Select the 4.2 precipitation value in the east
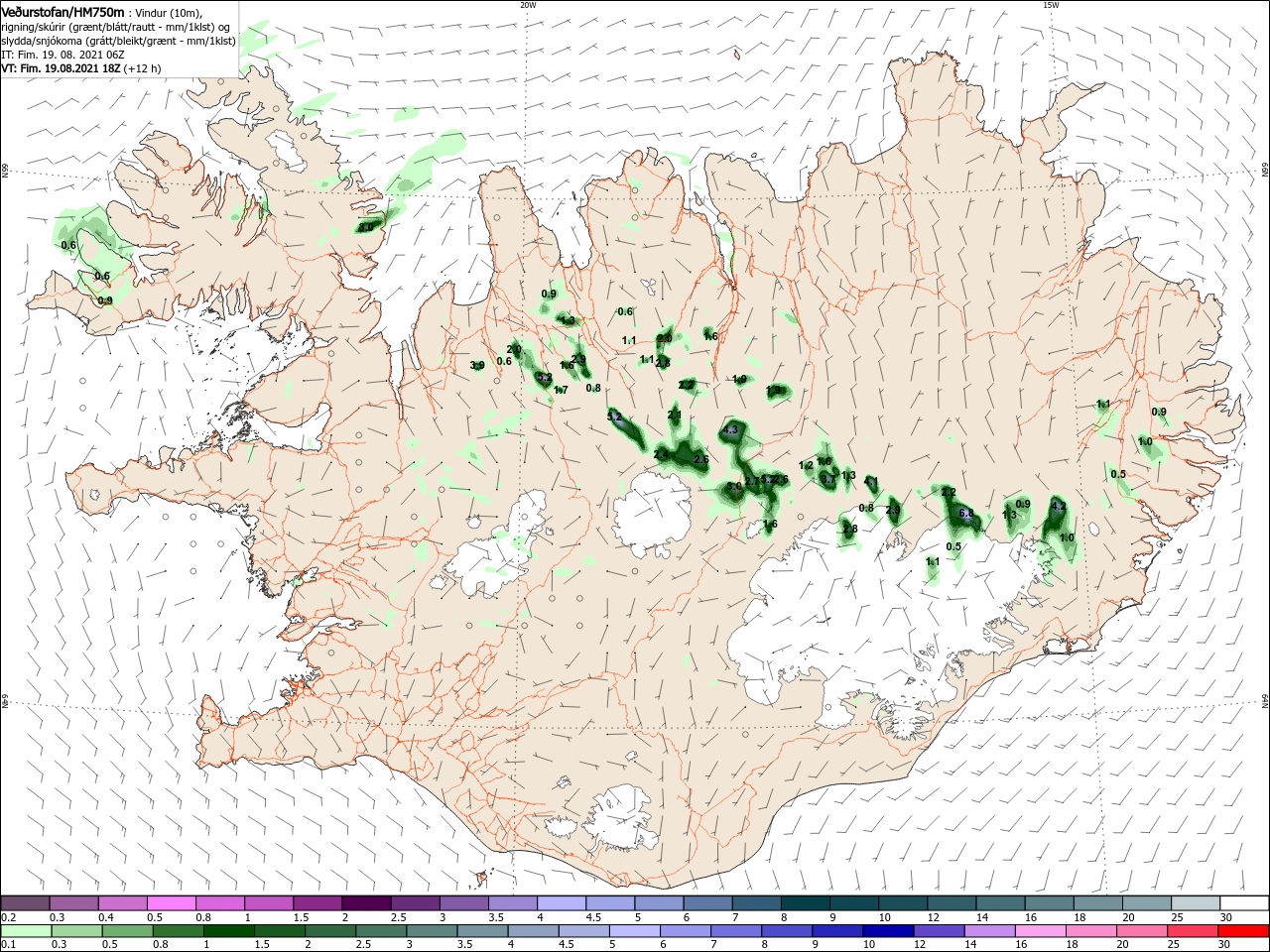This screenshot has width=1270, height=952. [1058, 506]
